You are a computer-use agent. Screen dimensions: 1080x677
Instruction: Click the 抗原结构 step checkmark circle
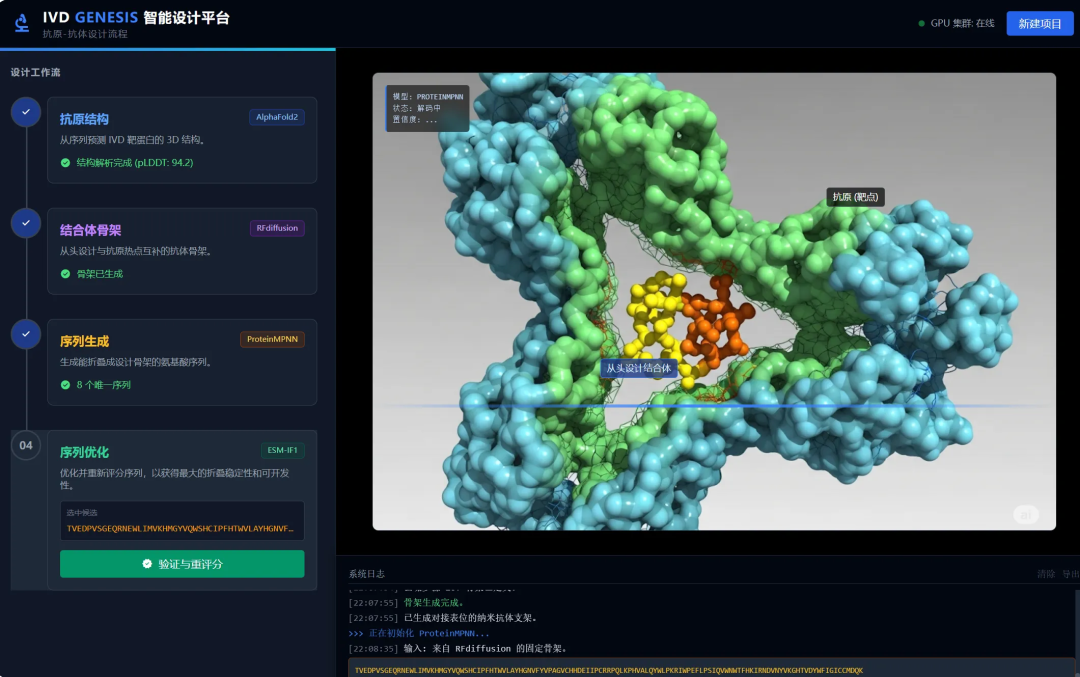[x=26, y=112]
